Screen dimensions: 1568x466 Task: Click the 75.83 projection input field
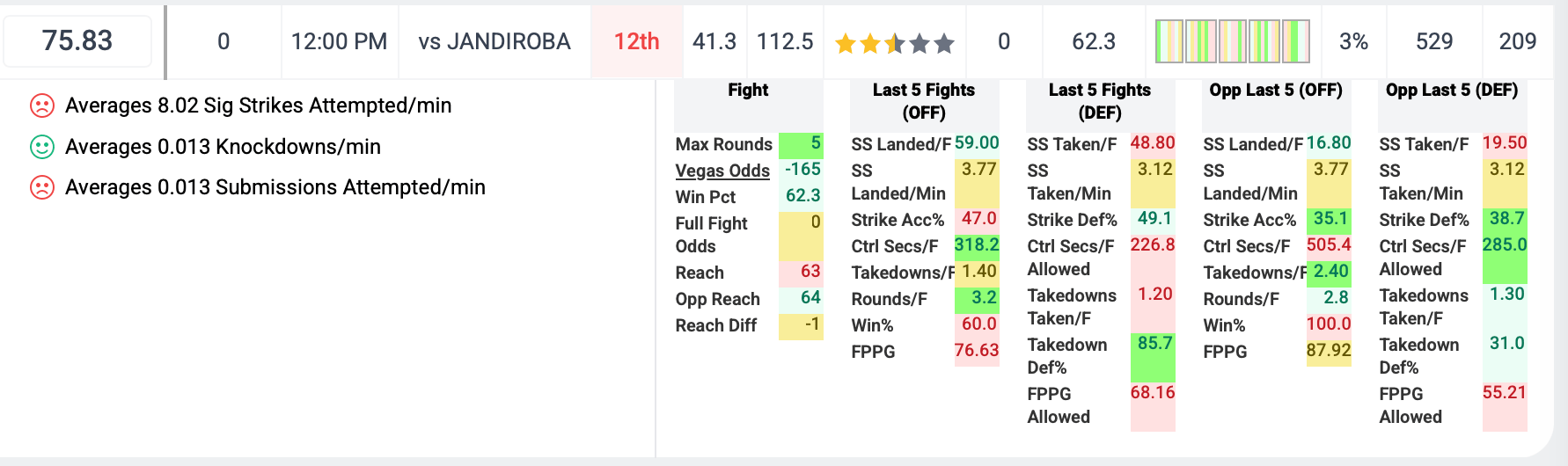coord(77,40)
